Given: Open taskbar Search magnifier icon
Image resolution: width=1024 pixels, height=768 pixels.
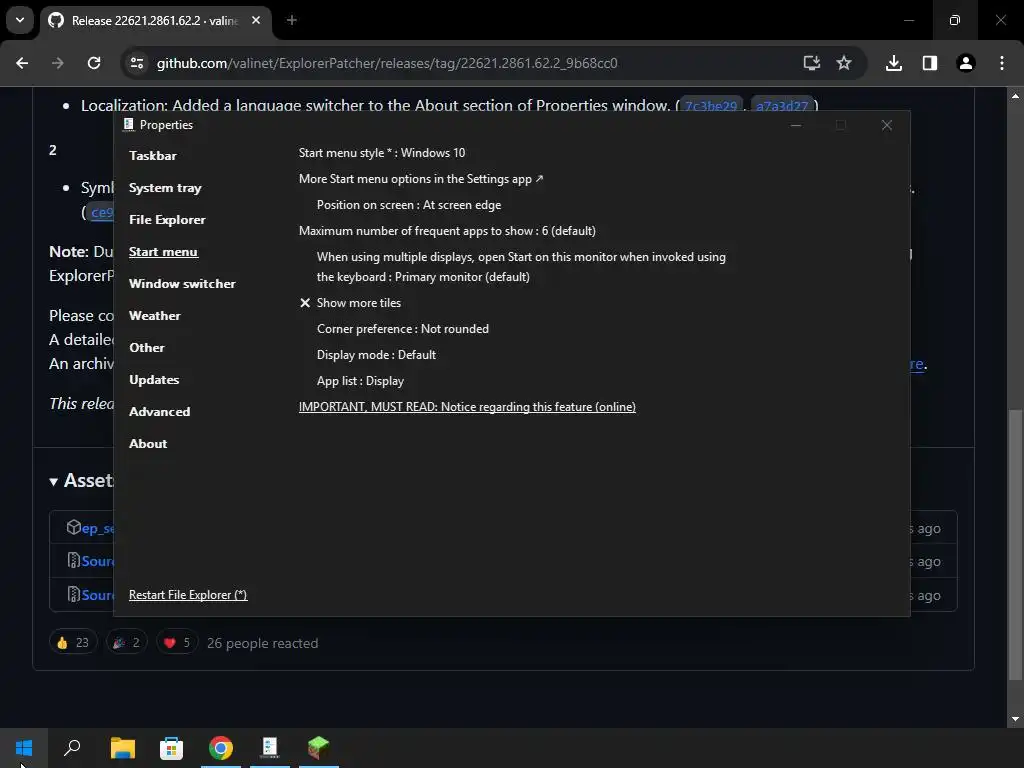Looking at the screenshot, I should pyautogui.click(x=72, y=748).
